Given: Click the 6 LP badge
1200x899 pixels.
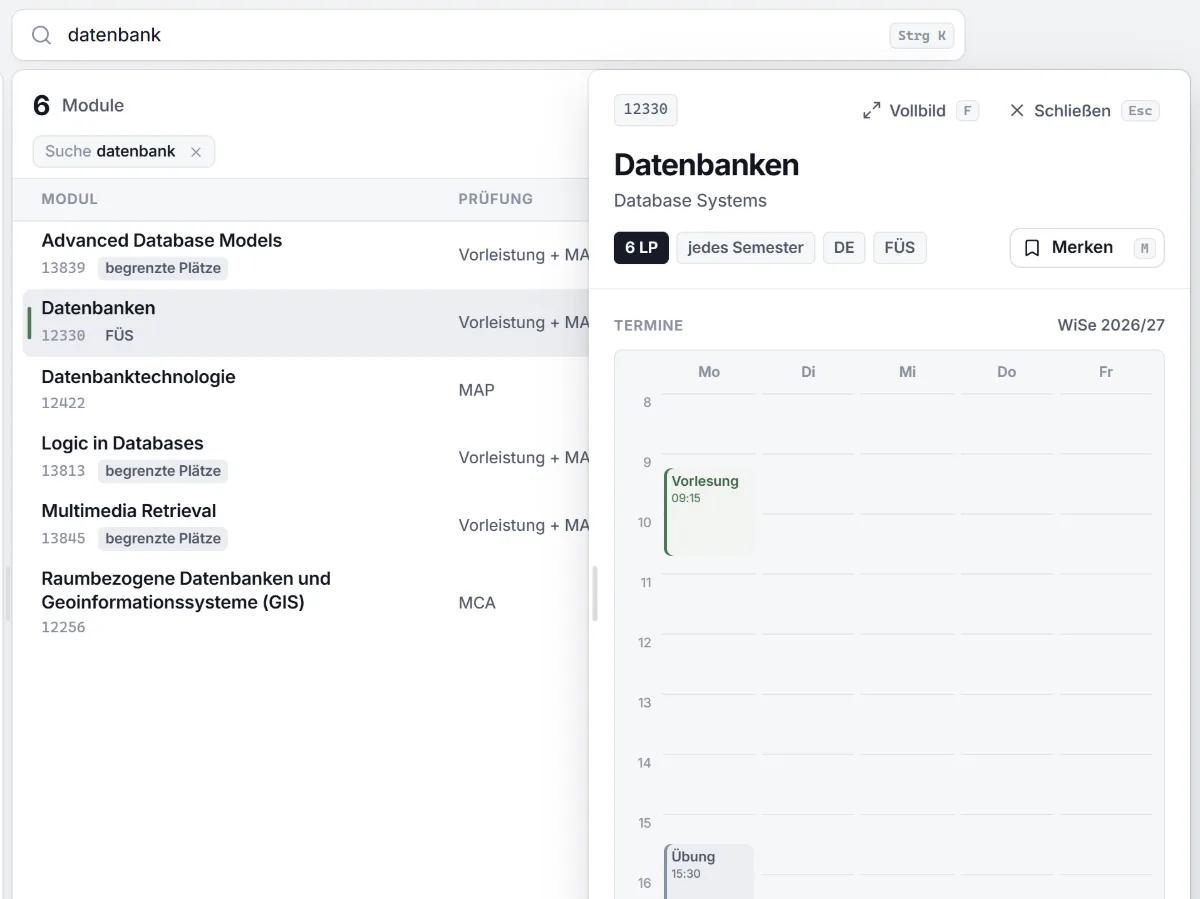Looking at the screenshot, I should coord(641,248).
